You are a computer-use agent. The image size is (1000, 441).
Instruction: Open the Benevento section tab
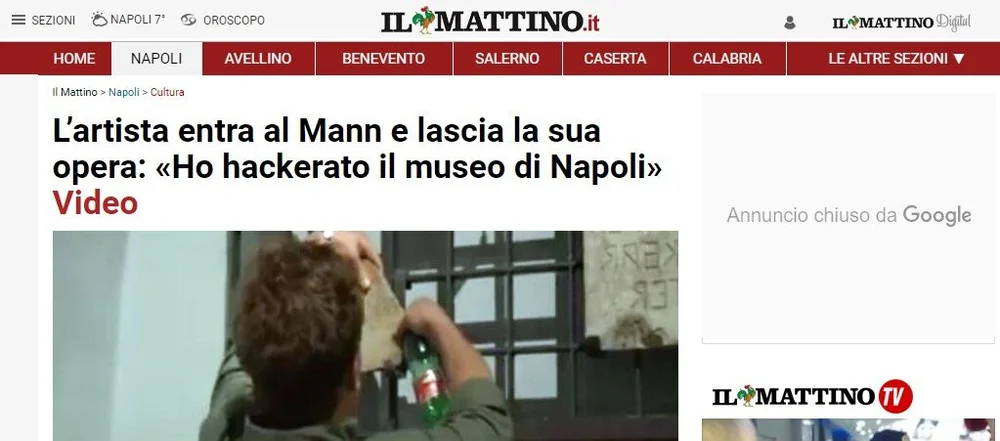click(x=383, y=59)
